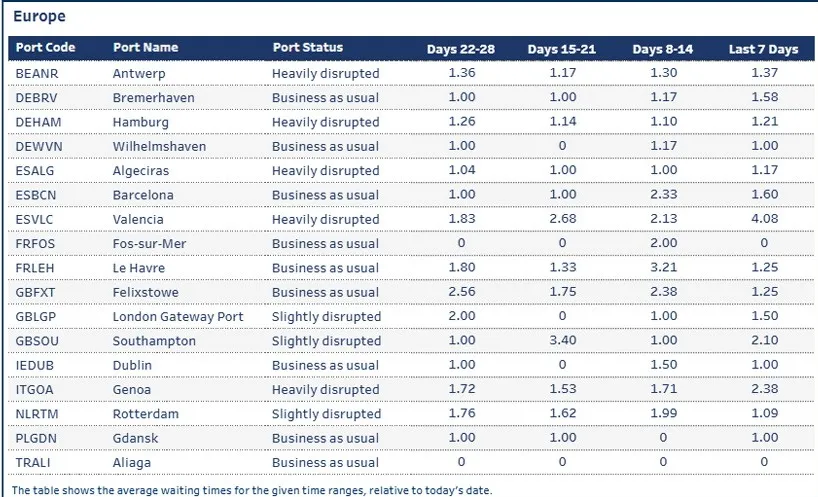Viewport: 818px width, 497px height.
Task: Select the GBSOU port code cell
Action: coord(37,341)
